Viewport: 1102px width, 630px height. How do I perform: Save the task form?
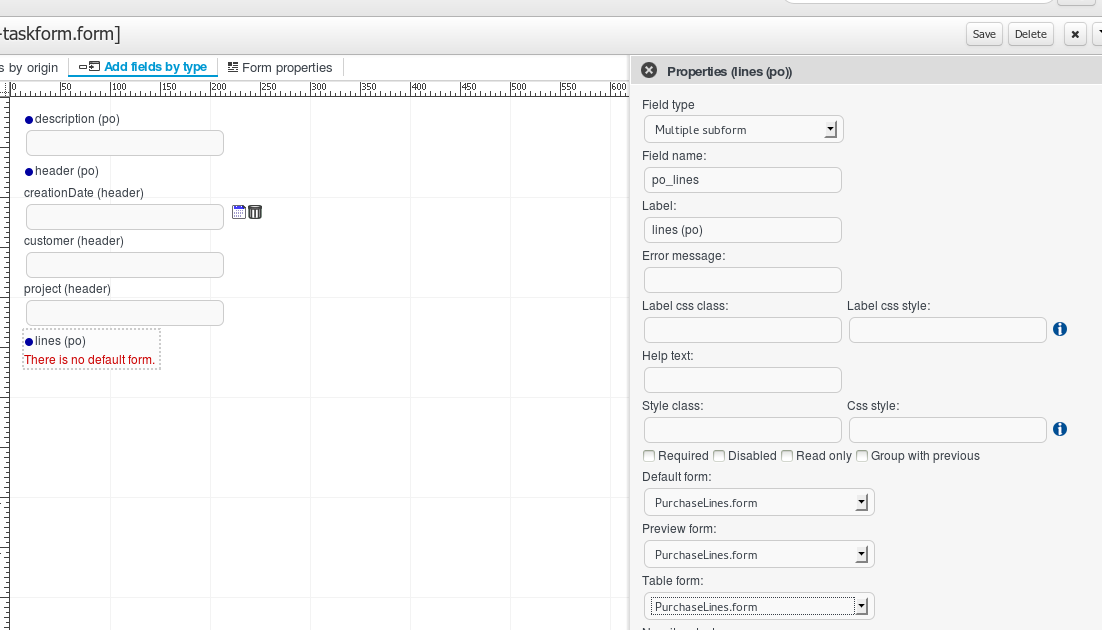click(983, 33)
